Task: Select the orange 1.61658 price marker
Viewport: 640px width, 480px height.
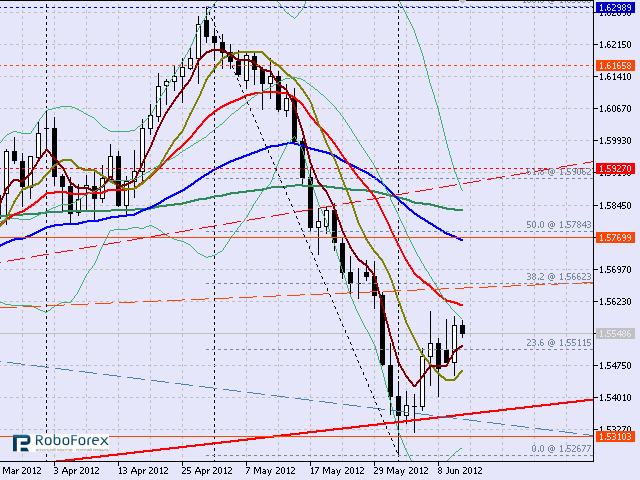Action: click(614, 65)
